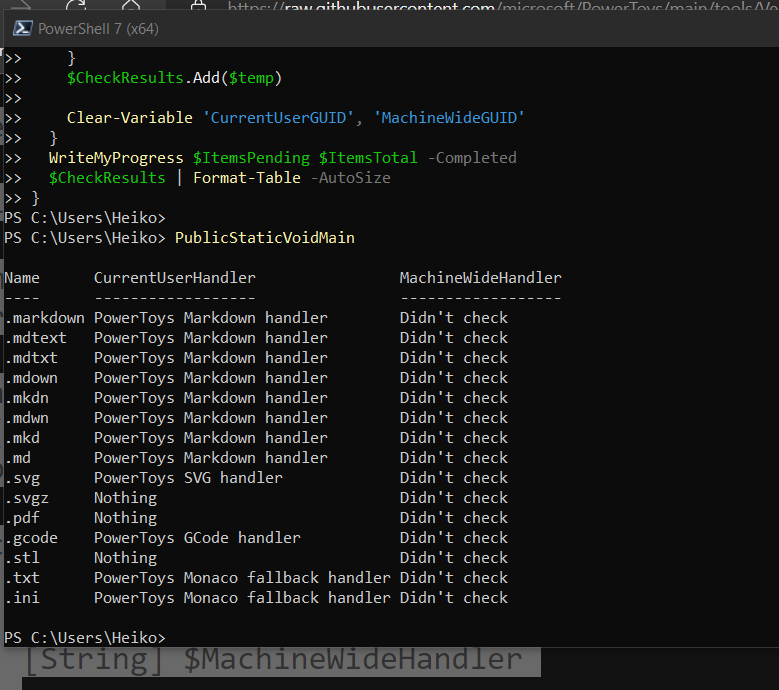This screenshot has height=690, width=779.
Task: Click 'Didn't check' in the .markdown row
Action: (x=454, y=318)
